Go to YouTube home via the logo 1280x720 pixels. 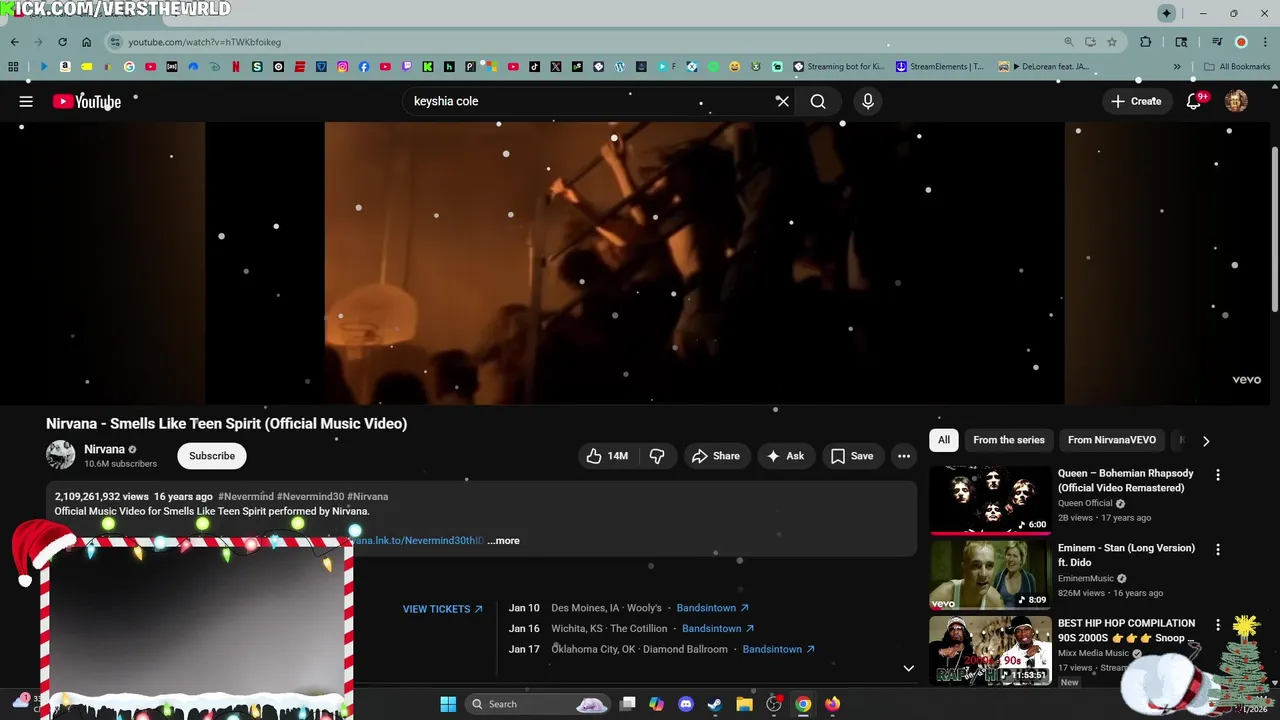tap(87, 101)
